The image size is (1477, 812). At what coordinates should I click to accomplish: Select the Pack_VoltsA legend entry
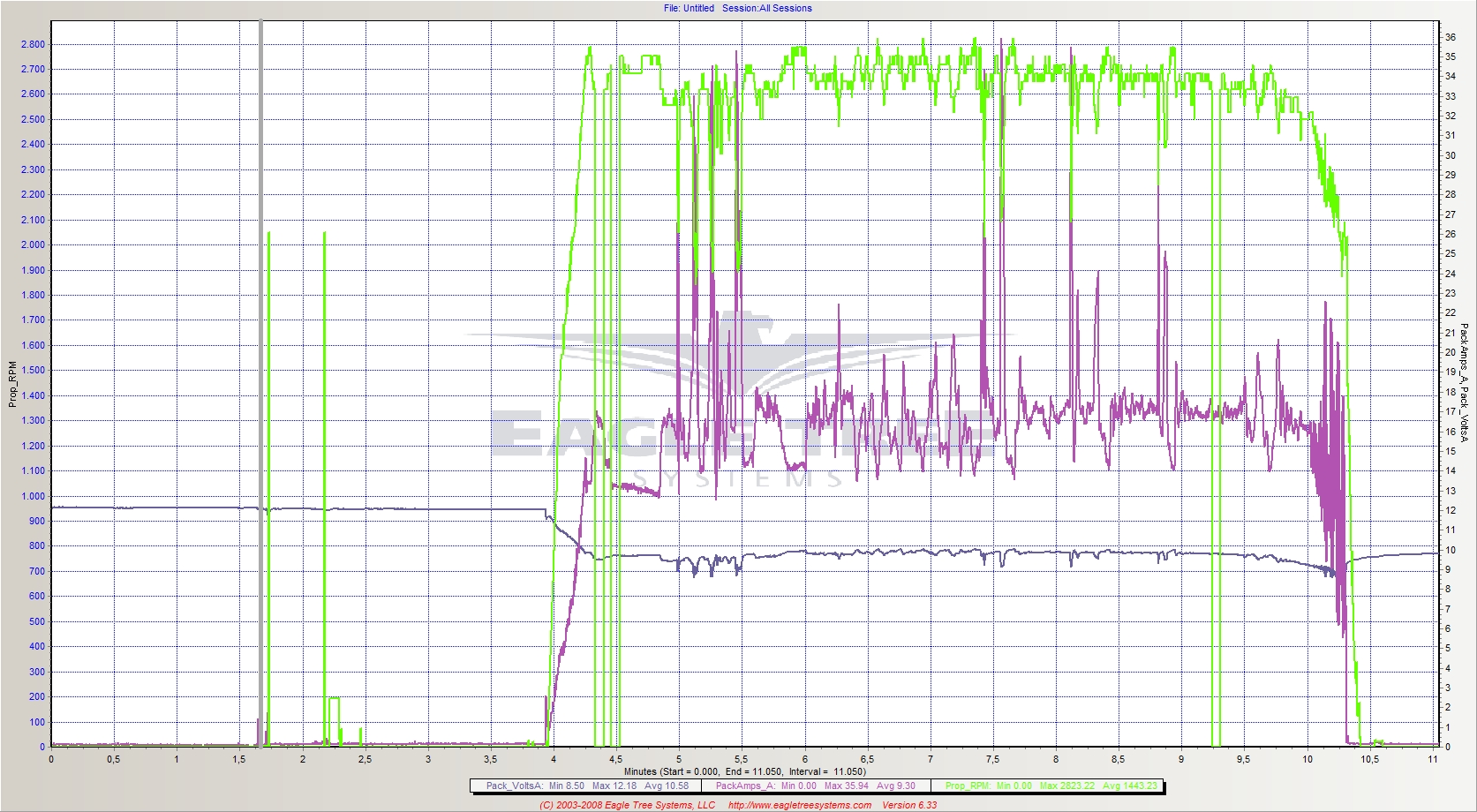[587, 786]
